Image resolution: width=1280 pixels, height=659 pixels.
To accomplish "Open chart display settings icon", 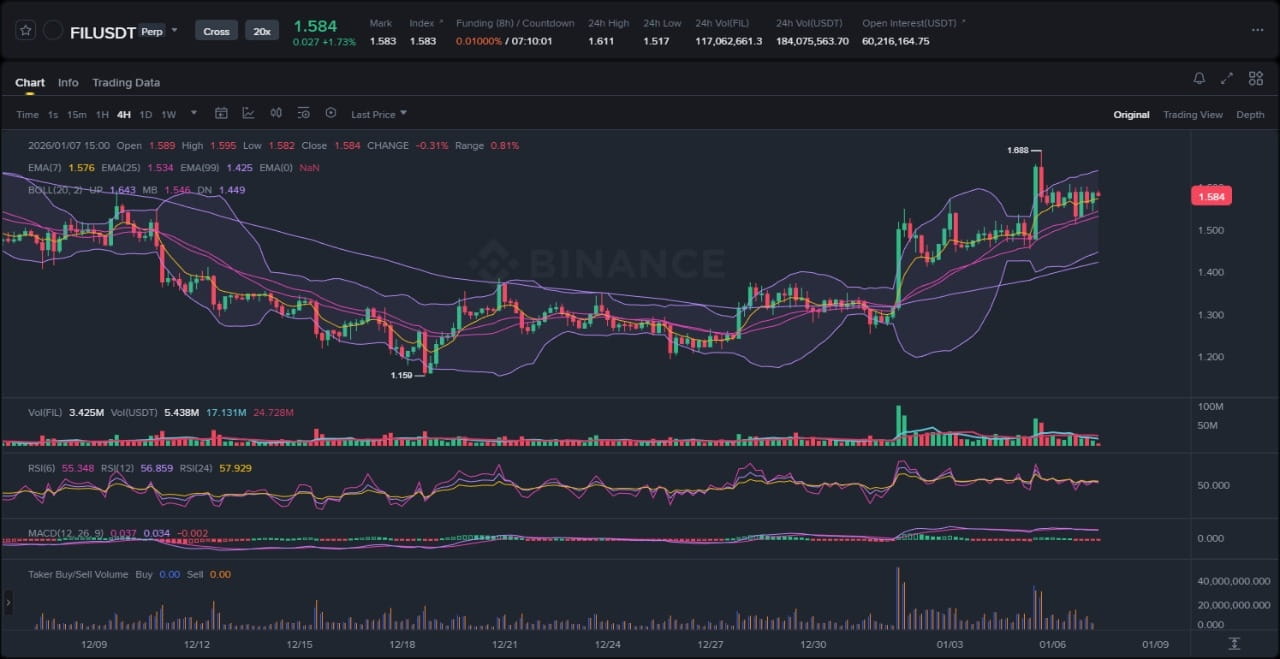I will [x=303, y=114].
